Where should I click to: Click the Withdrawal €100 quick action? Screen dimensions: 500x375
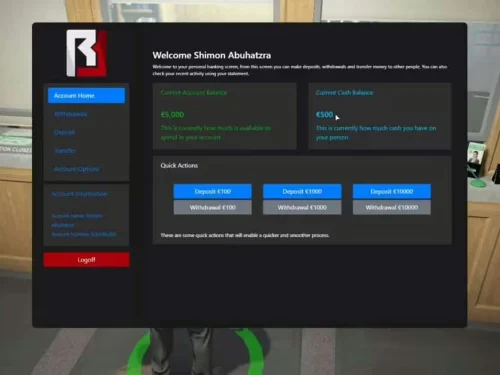click(x=213, y=207)
